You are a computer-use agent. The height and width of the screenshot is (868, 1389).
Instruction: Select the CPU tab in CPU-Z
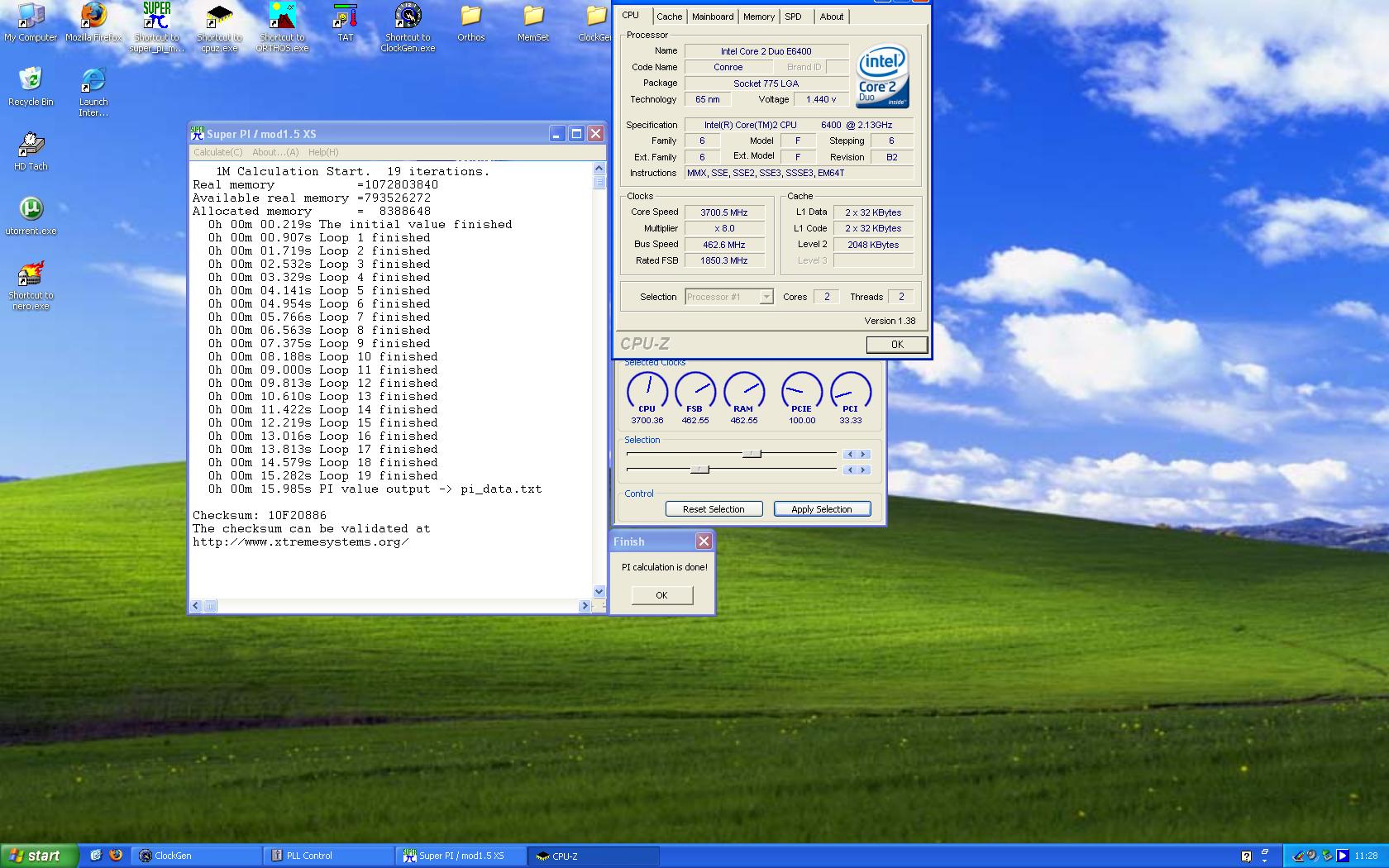pyautogui.click(x=631, y=16)
